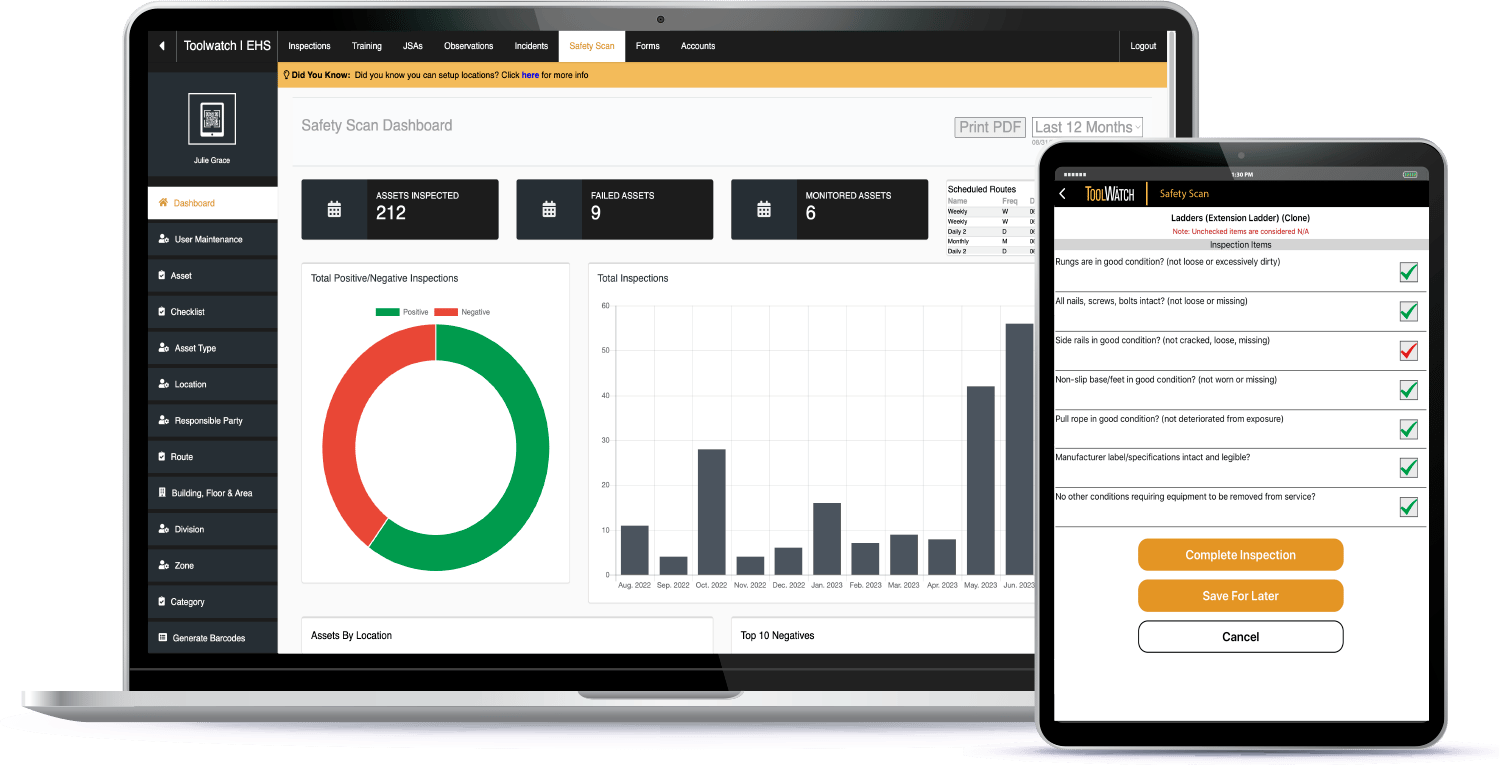Click the Jan. 2023 bar in Total Inspections
This screenshot has height=765, width=1500.
point(827,539)
